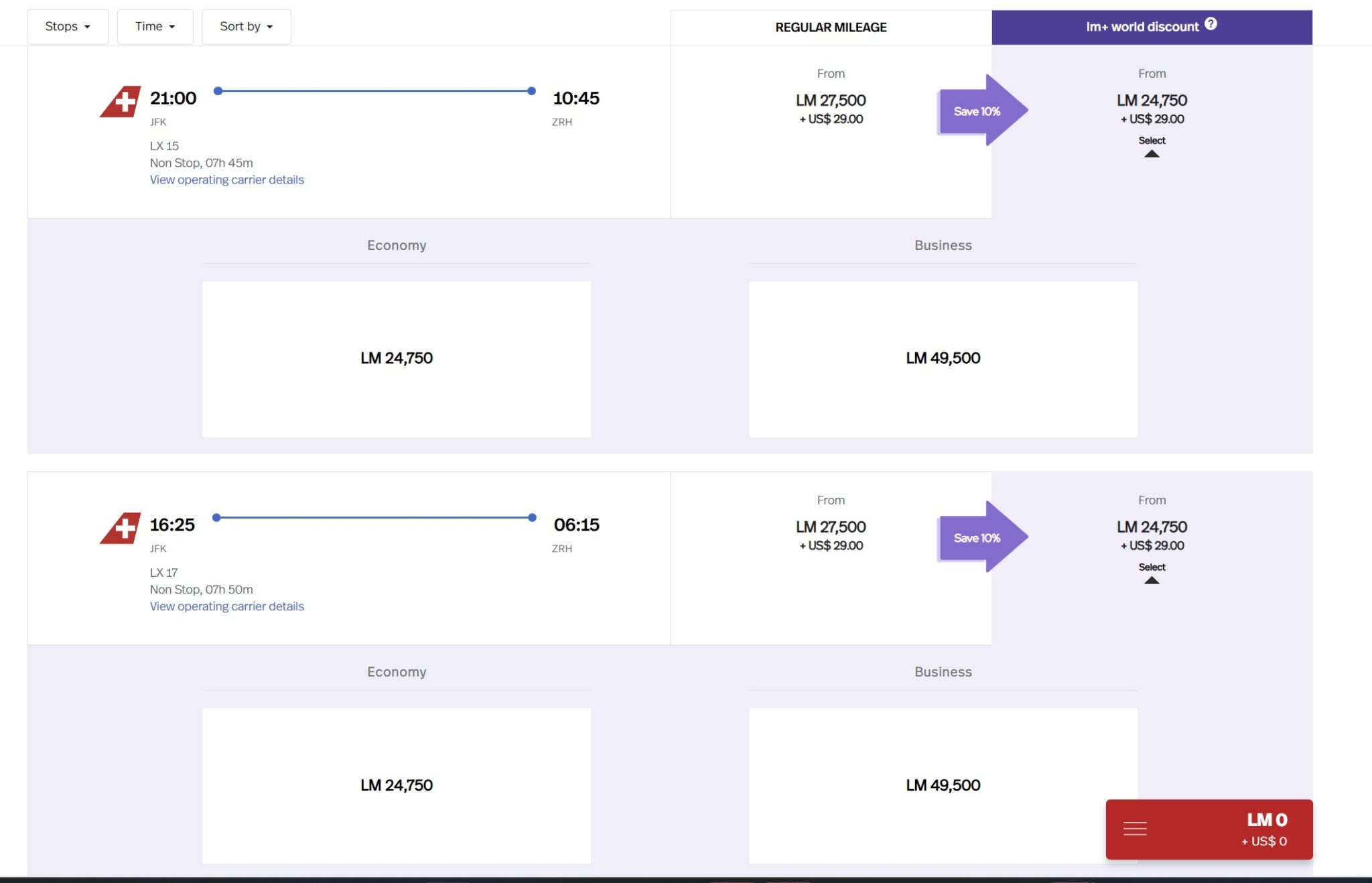Screen dimensions: 1372x883
Task: Pick Business LM 49,500 fare for LX 17
Action: coord(943,785)
